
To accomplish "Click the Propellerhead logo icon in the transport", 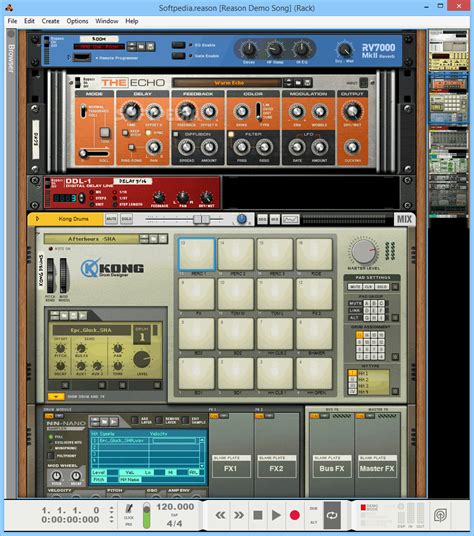I will coord(441,515).
